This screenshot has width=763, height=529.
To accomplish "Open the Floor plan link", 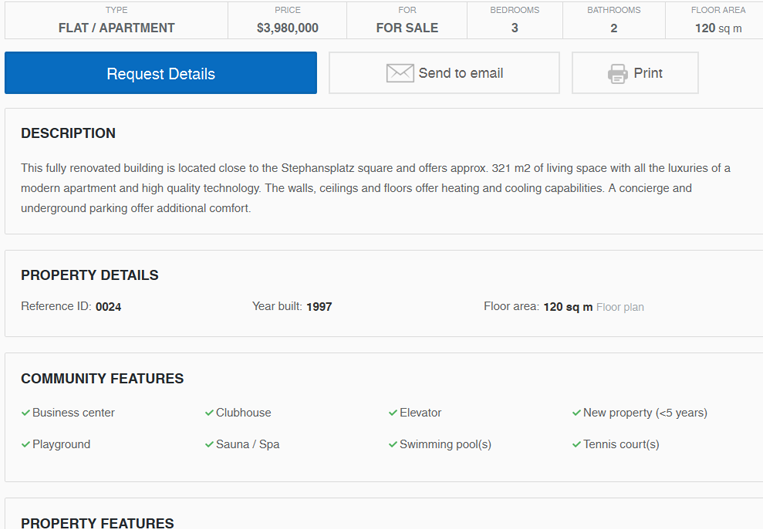I will coord(620,307).
